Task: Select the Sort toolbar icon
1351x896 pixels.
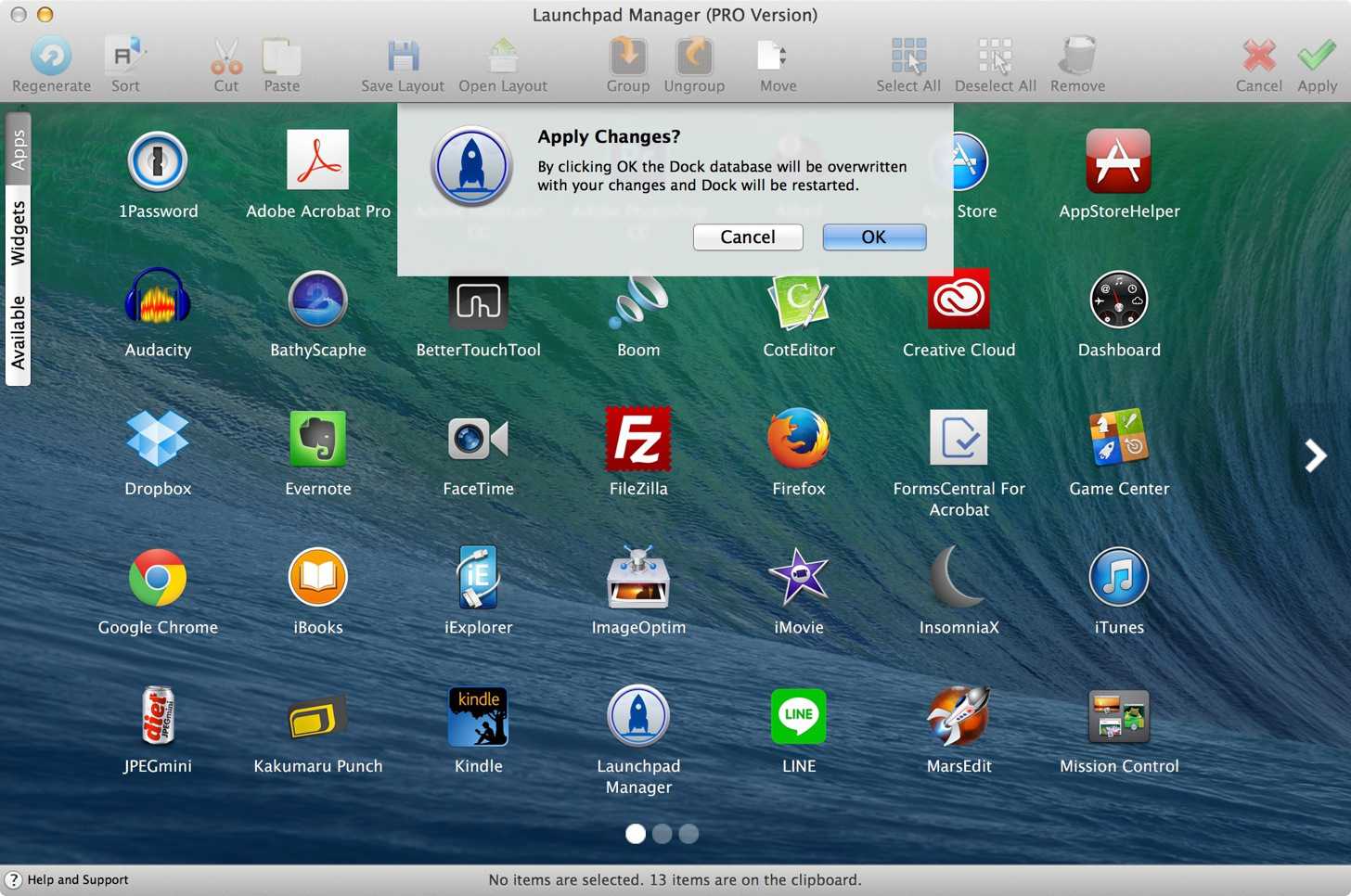Action: (125, 57)
